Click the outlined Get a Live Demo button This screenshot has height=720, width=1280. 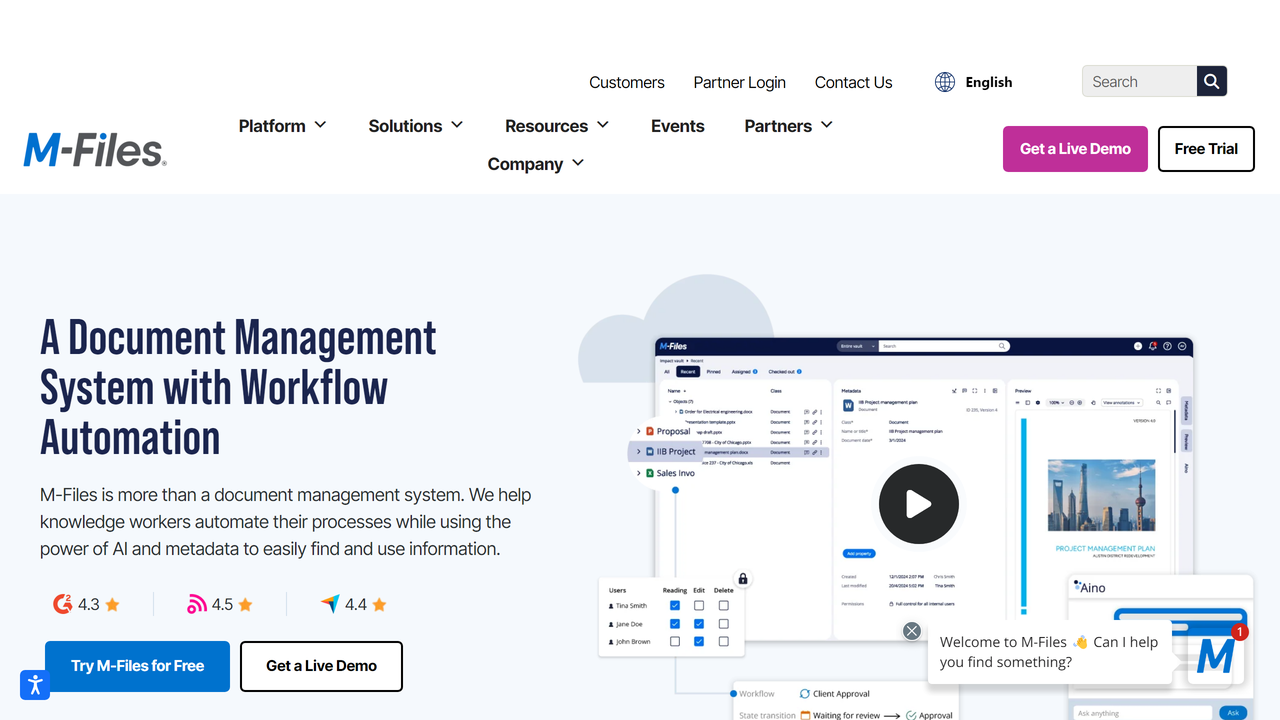pos(322,666)
